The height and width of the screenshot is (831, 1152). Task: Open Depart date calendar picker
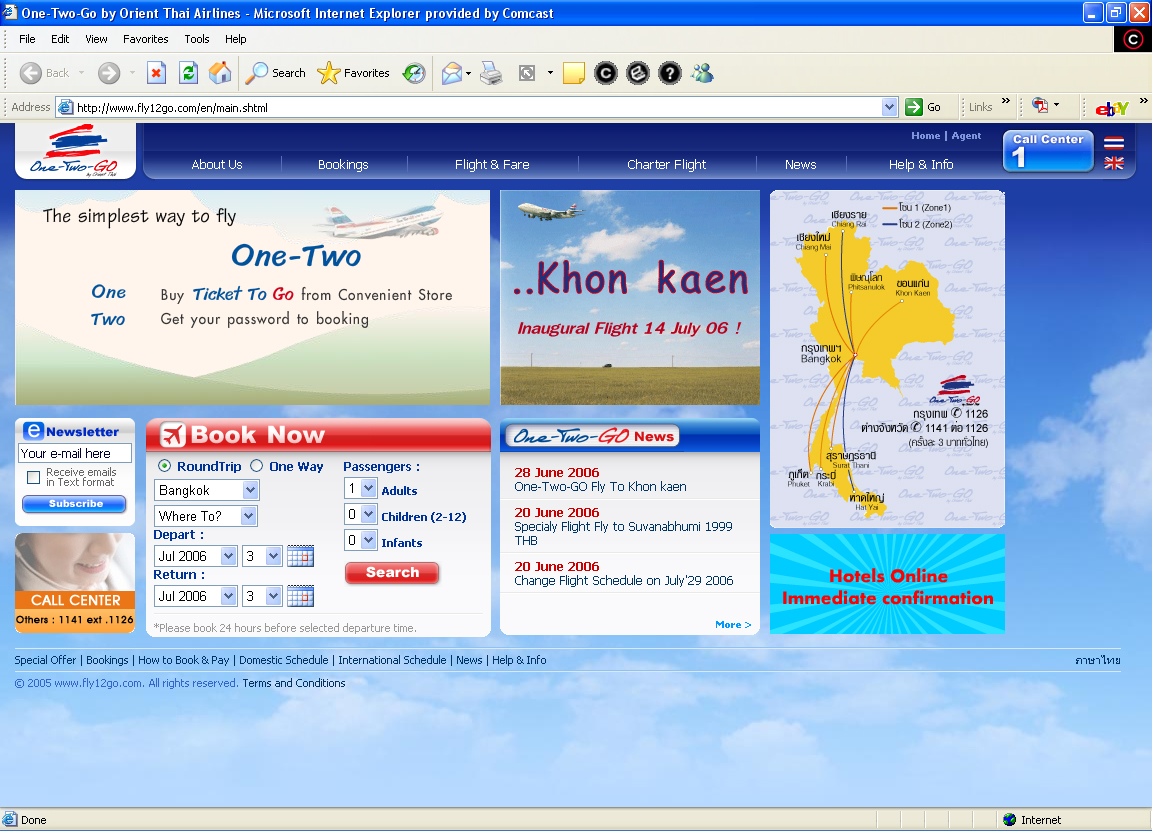300,556
